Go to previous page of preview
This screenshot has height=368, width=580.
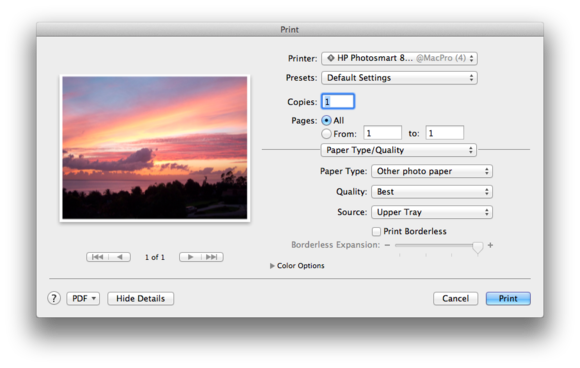point(119,257)
